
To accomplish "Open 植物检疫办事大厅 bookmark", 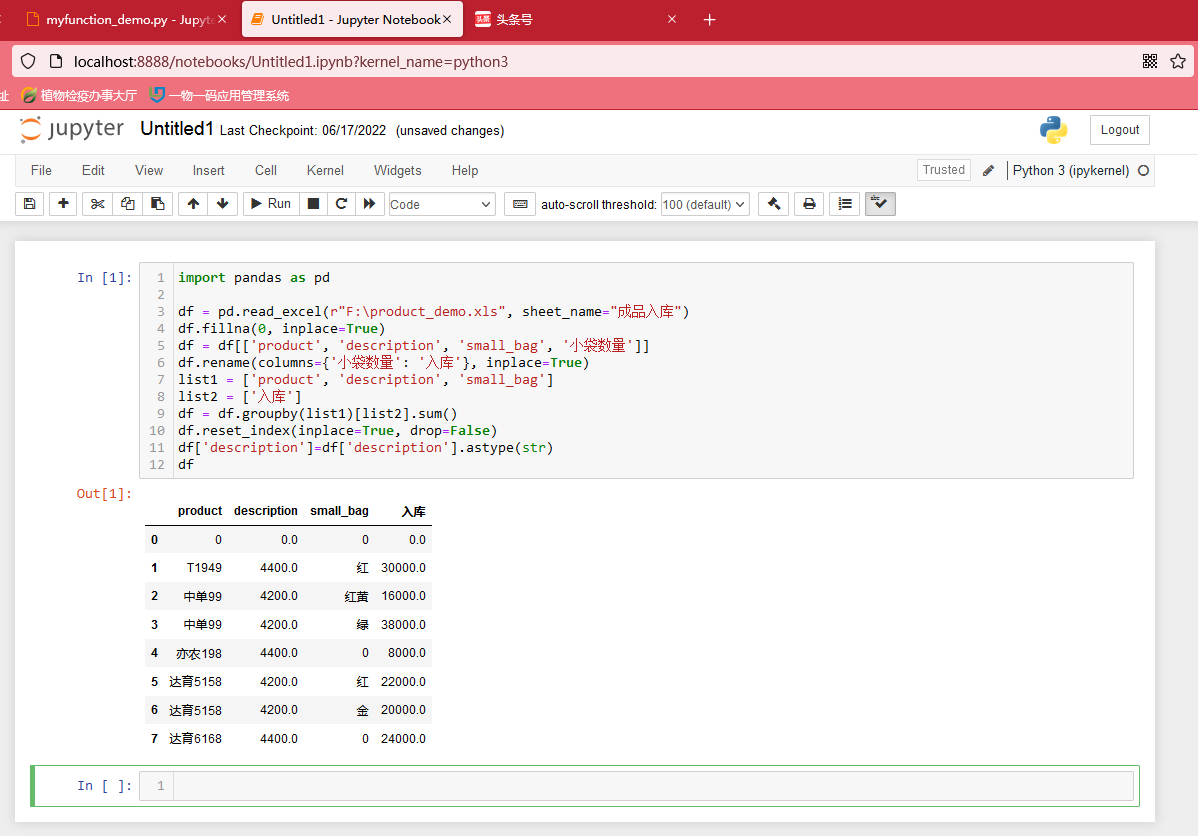I will [79, 96].
